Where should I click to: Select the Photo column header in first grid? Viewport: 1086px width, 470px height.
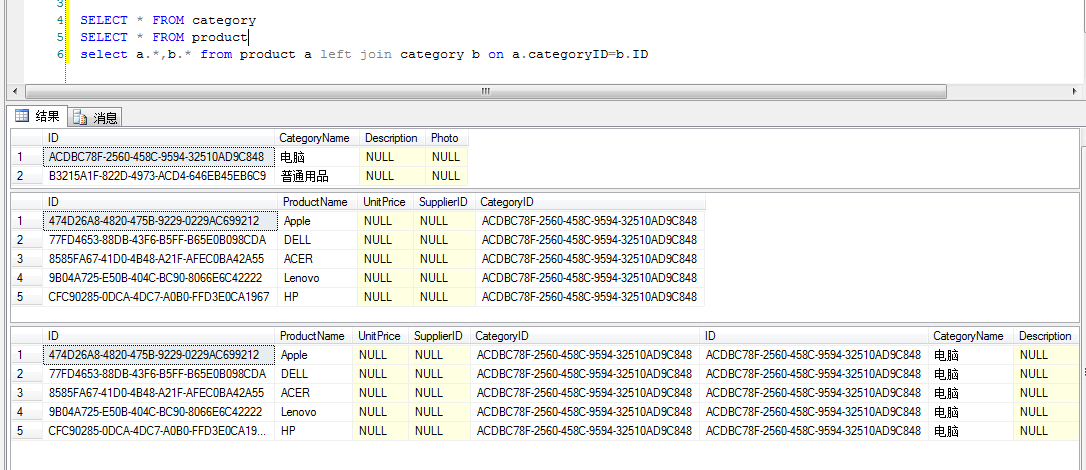click(444, 138)
